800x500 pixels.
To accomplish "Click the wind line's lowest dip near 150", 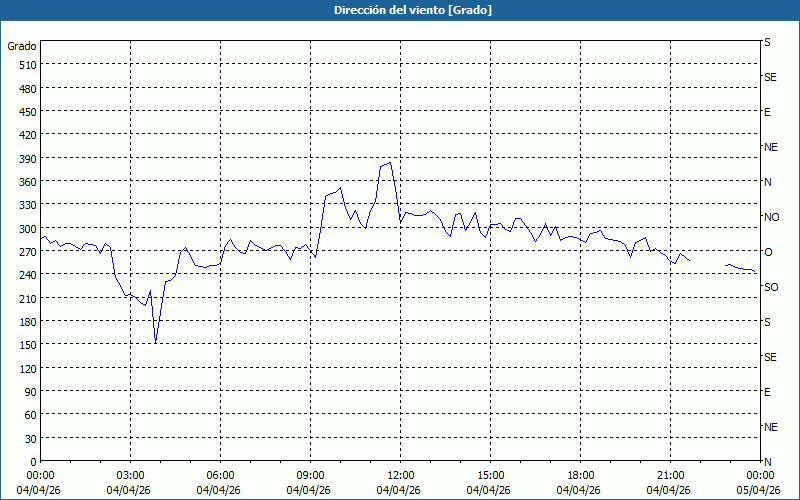I will (x=156, y=342).
